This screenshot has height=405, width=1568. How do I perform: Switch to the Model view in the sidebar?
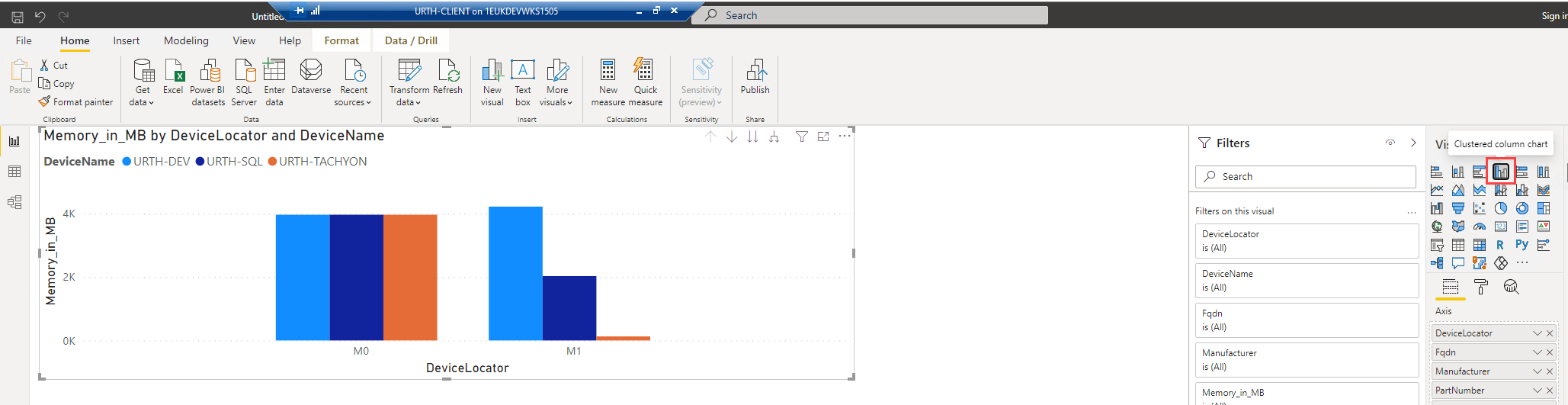[x=14, y=202]
